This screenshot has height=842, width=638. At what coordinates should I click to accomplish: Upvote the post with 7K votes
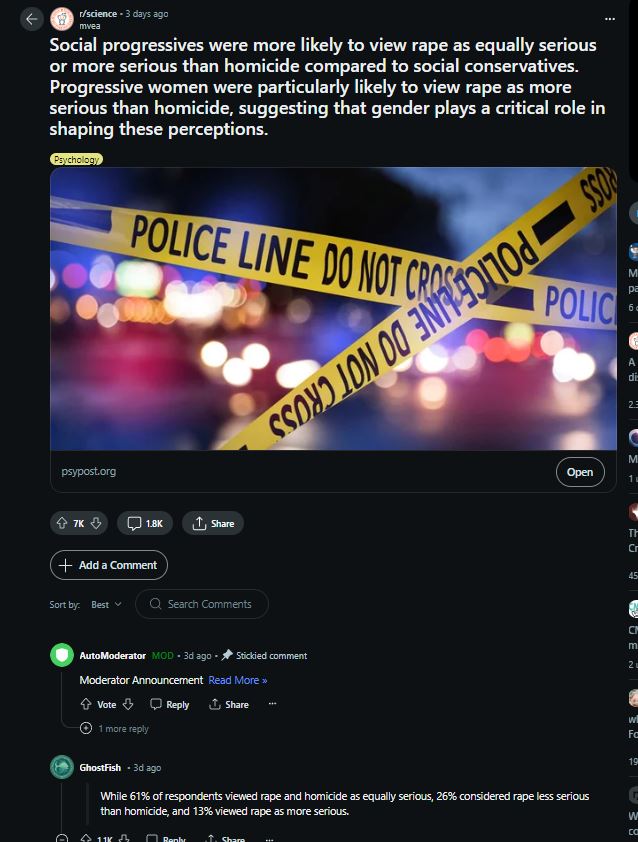click(62, 523)
